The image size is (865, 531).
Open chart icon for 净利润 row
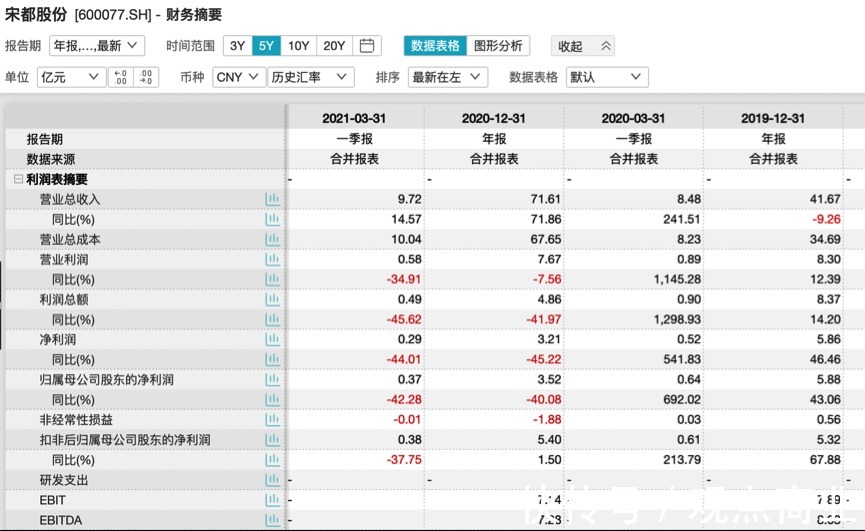[273, 339]
